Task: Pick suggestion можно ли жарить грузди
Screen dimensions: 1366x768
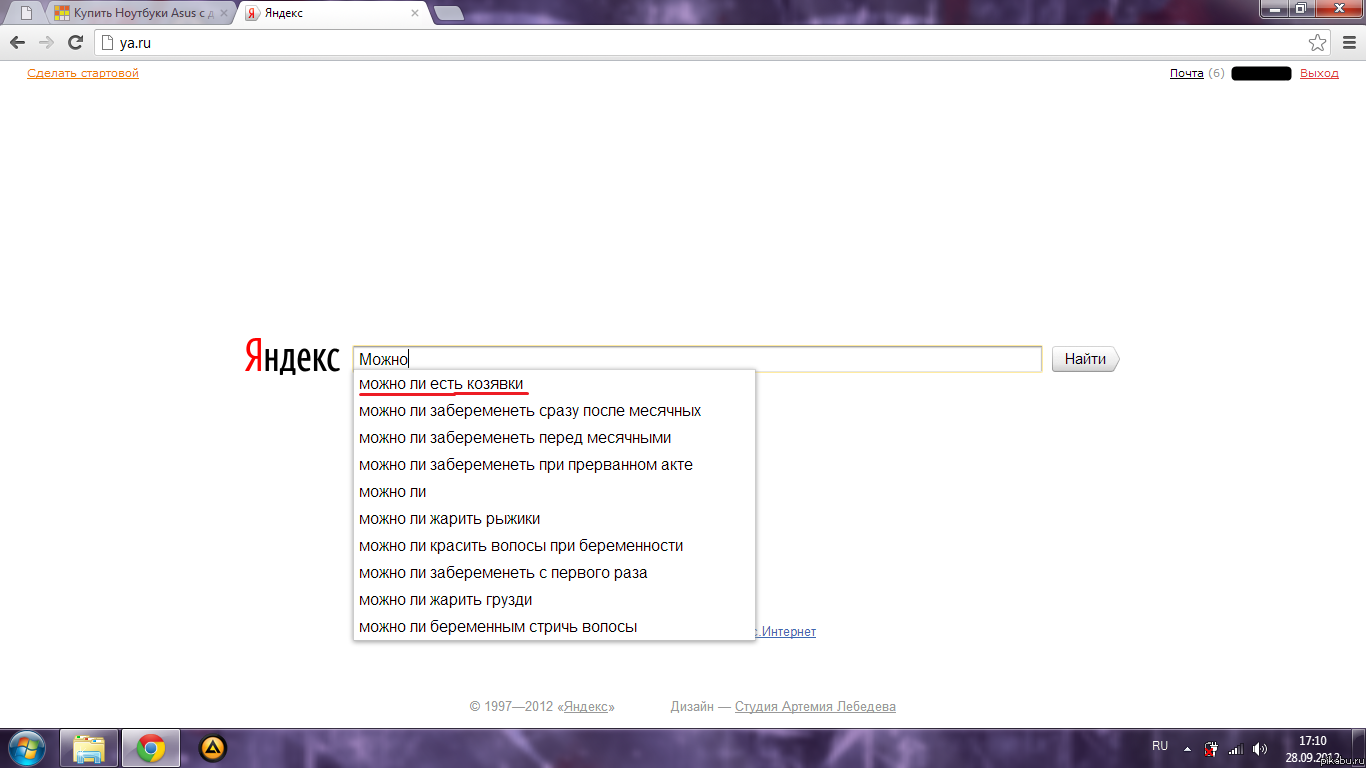Action: 554,600
